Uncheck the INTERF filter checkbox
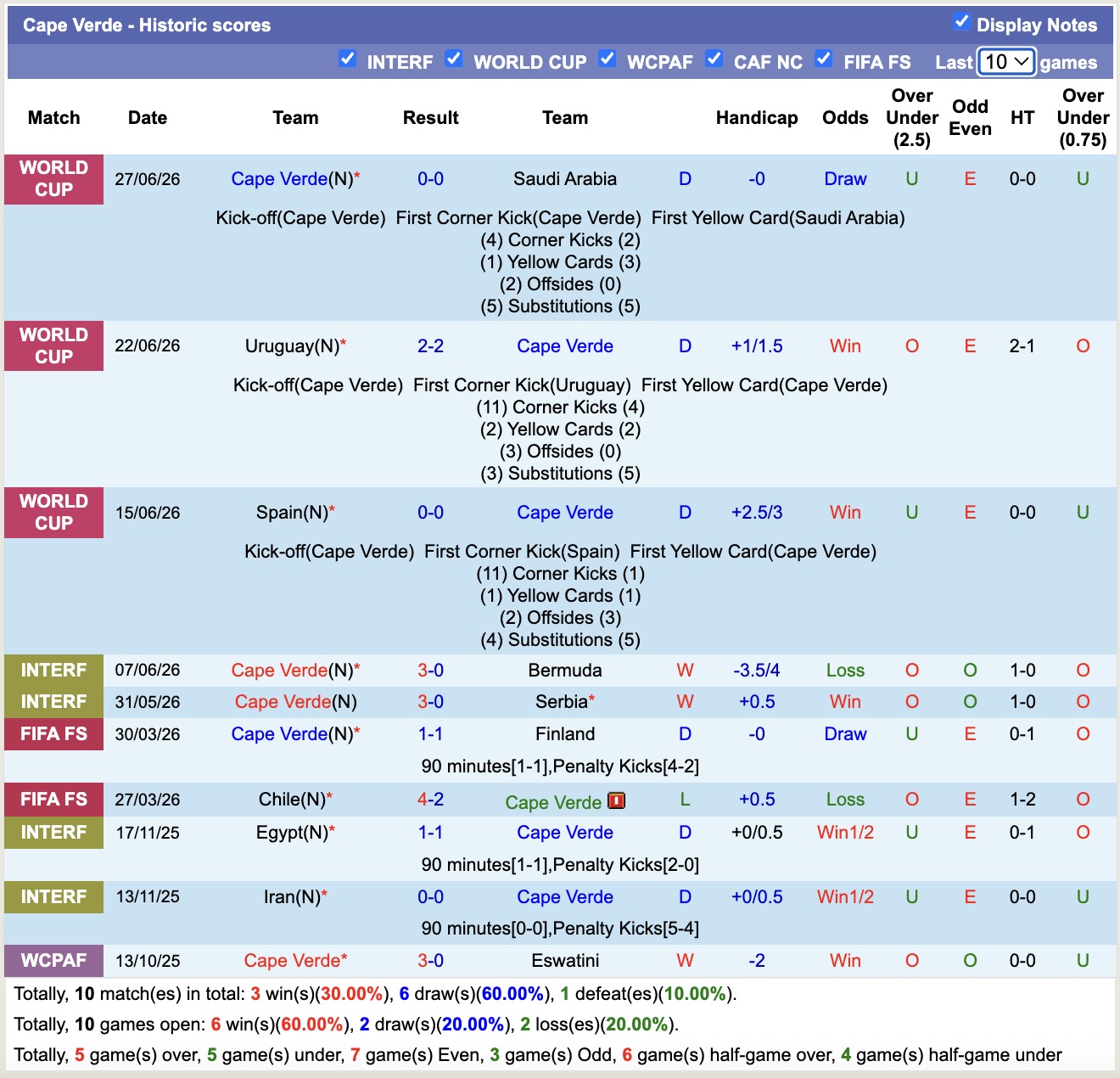This screenshot has width=1120, height=1078. [x=347, y=59]
